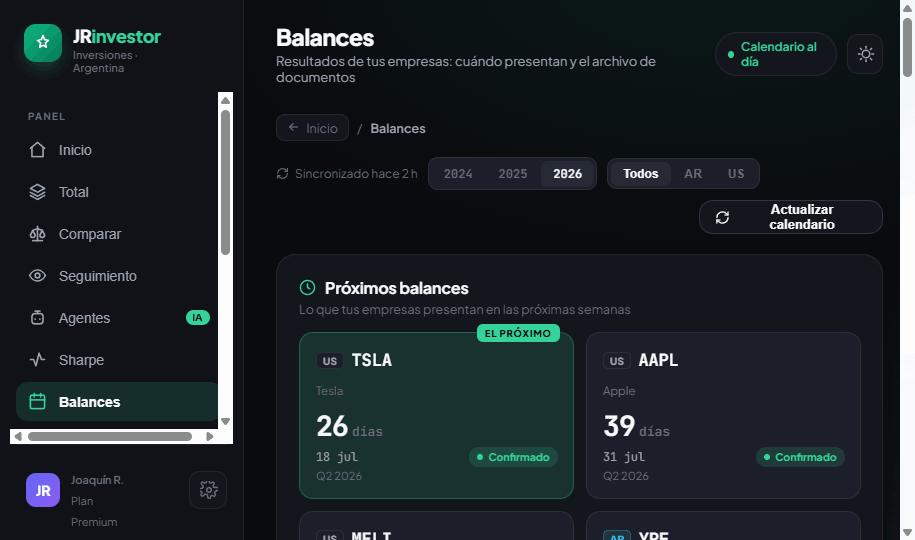The height and width of the screenshot is (540, 915).
Task: Click the Balances breadcrumb text
Action: 398,128
